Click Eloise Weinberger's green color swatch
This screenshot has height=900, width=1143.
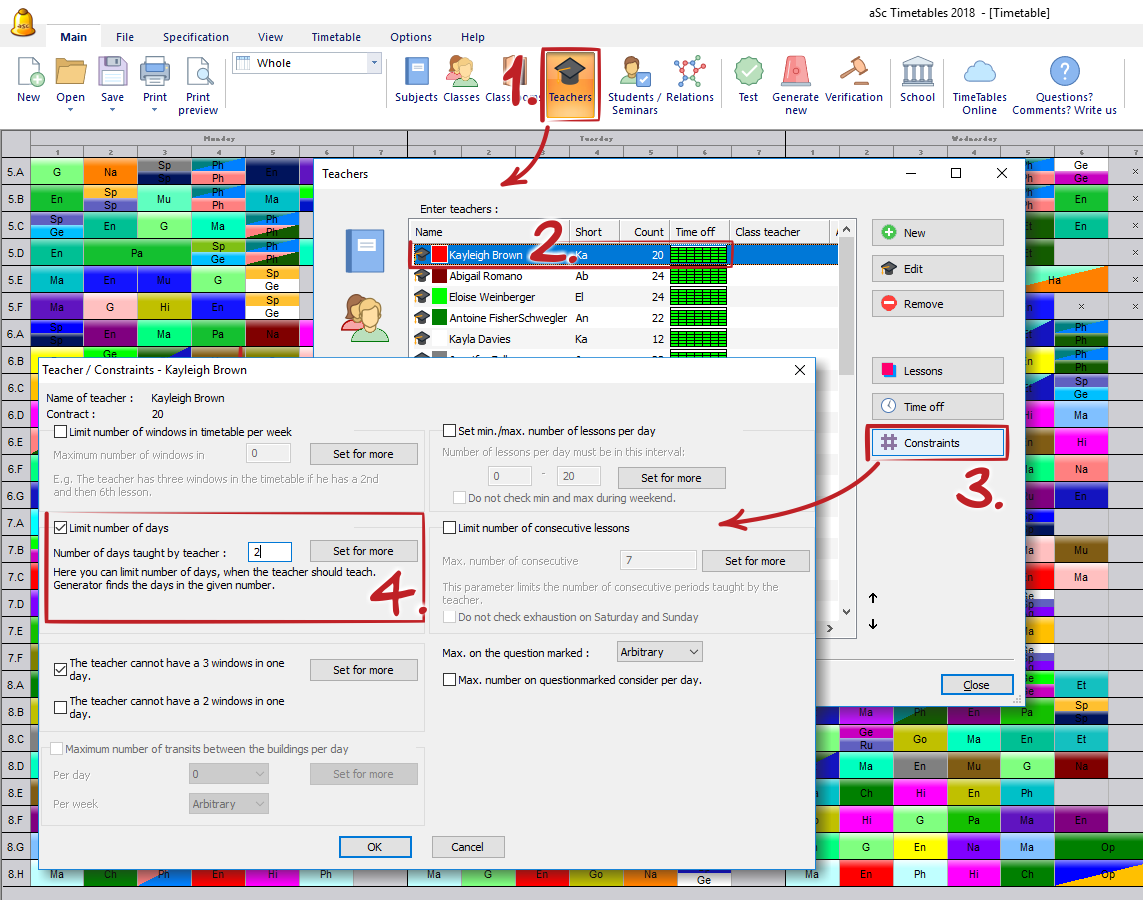pyautogui.click(x=439, y=297)
